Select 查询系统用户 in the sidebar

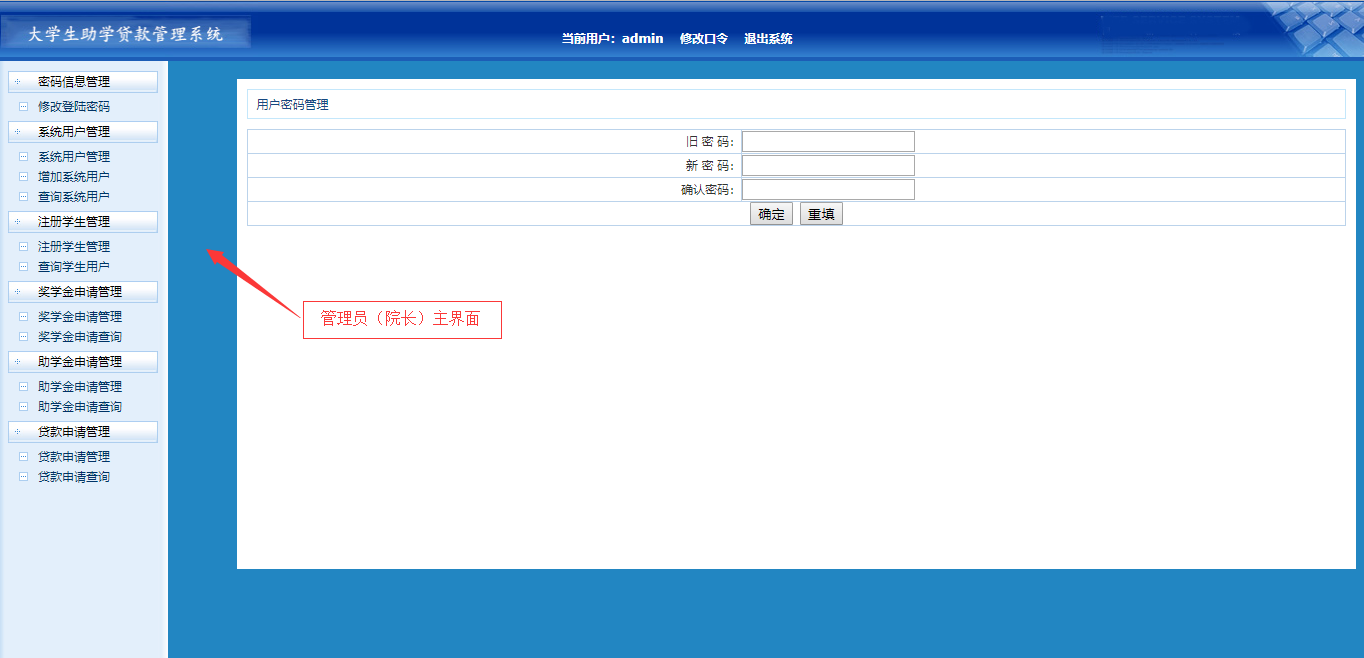tap(74, 197)
